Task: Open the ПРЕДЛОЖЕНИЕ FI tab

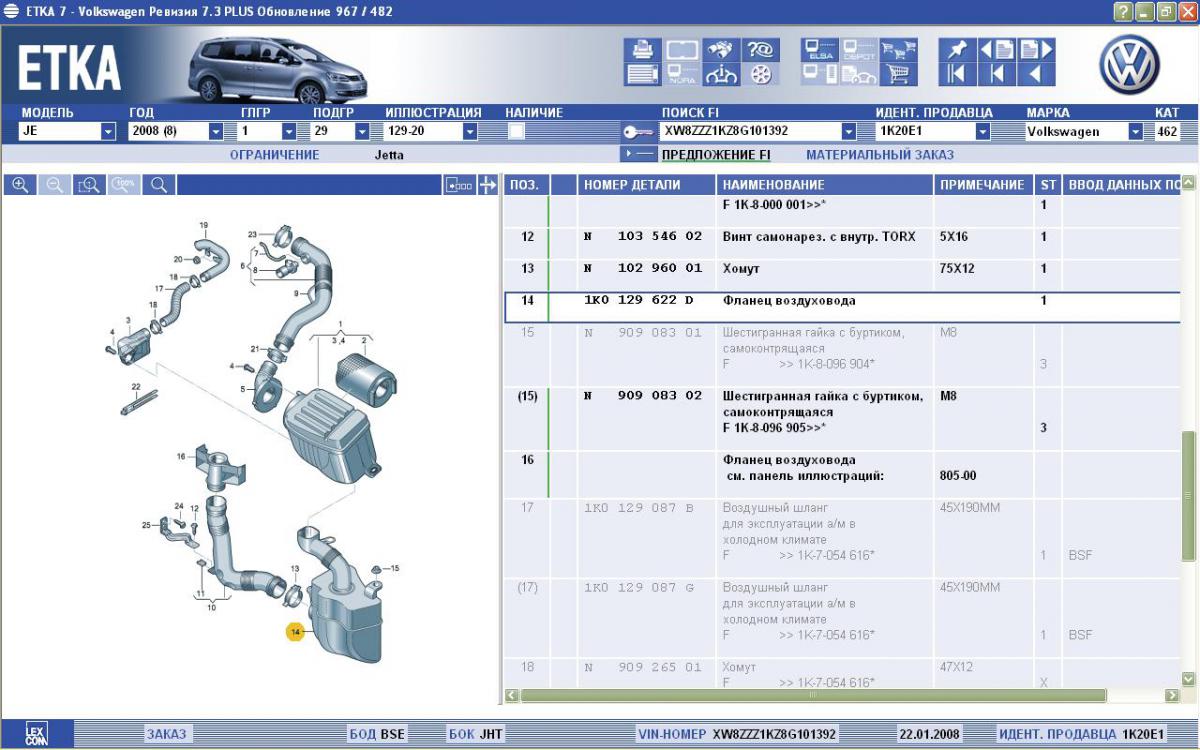Action: (716, 155)
